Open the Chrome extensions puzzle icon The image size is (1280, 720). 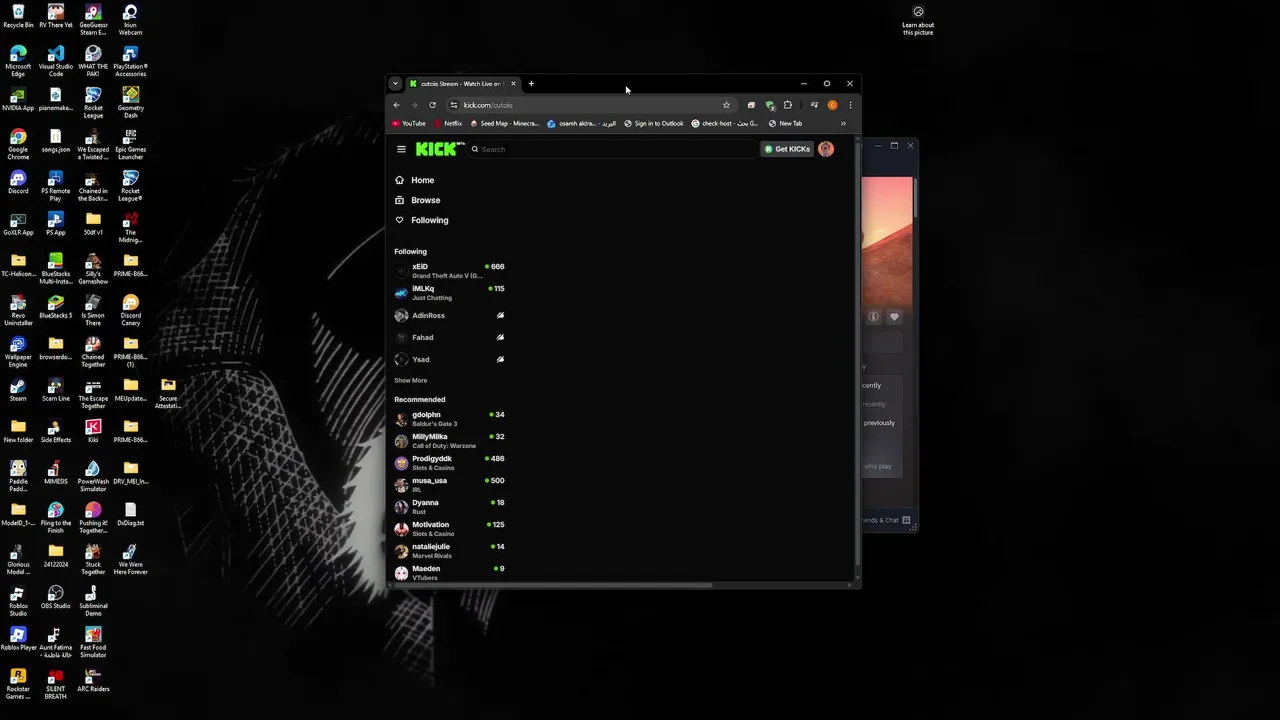coord(788,105)
